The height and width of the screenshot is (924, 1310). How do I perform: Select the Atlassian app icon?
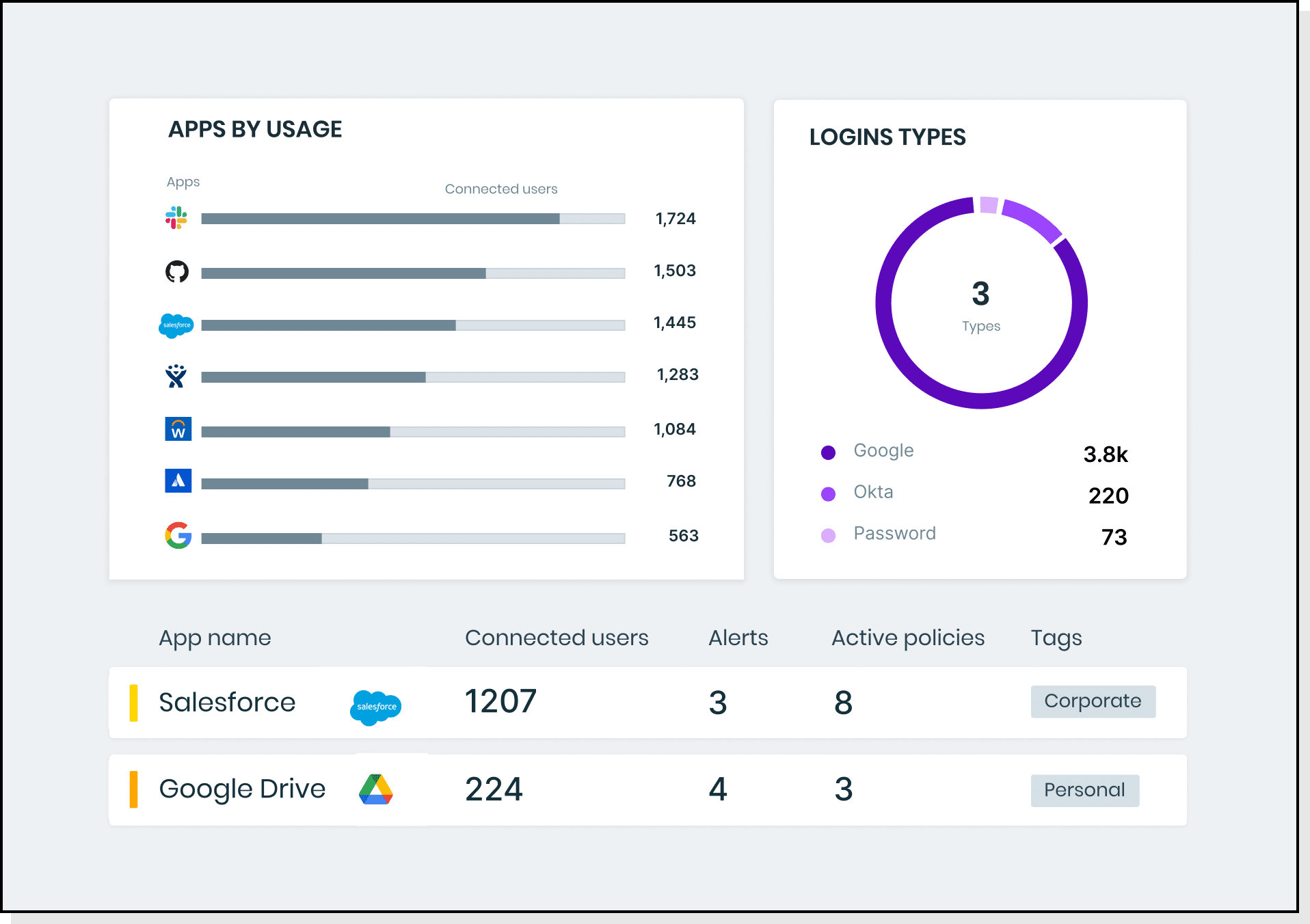click(x=177, y=480)
